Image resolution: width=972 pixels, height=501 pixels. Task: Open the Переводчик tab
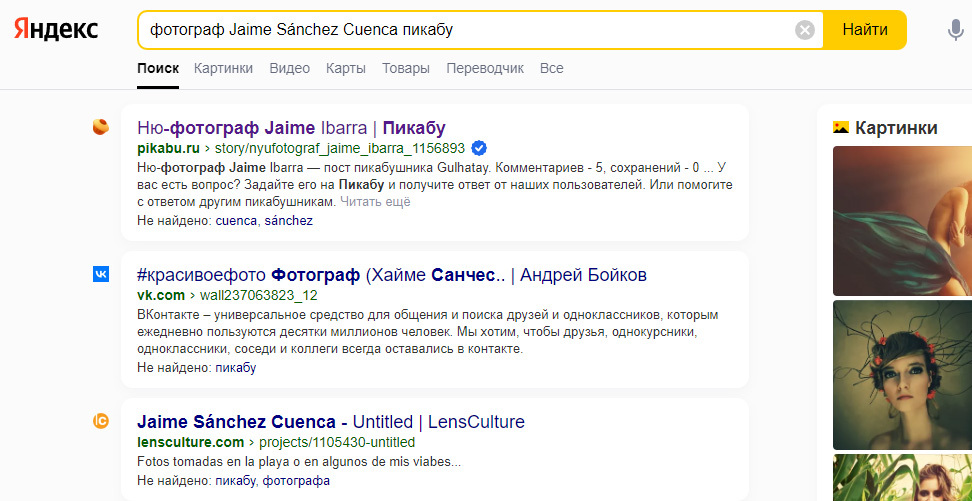485,68
